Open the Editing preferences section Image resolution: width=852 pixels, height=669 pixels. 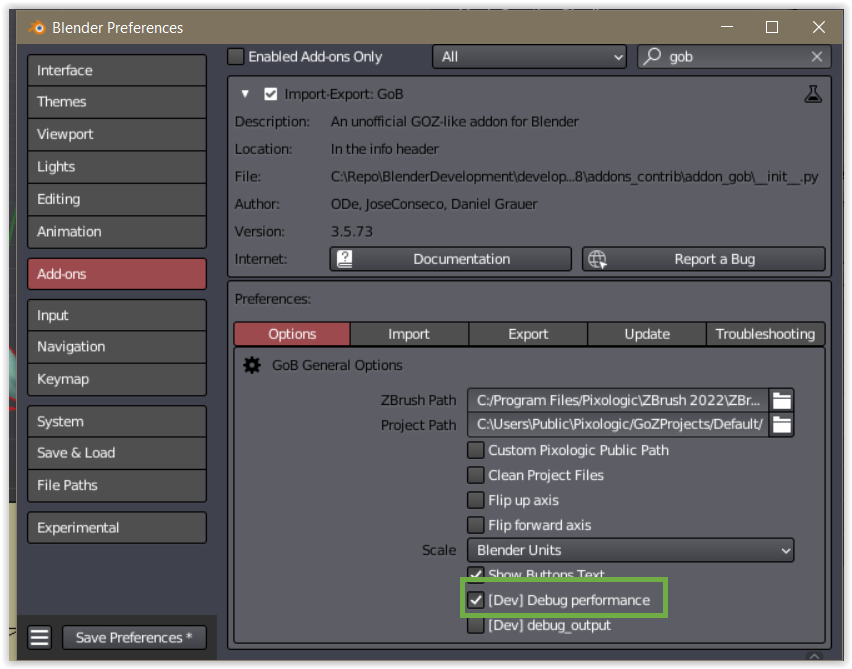(117, 199)
